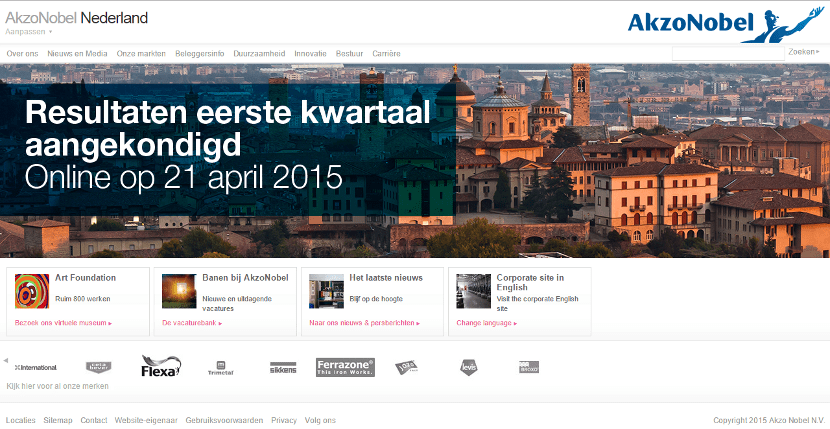Click the Resultaten eerste kwartaal banner headline
The width and height of the screenshot is (830, 429).
click(x=228, y=129)
